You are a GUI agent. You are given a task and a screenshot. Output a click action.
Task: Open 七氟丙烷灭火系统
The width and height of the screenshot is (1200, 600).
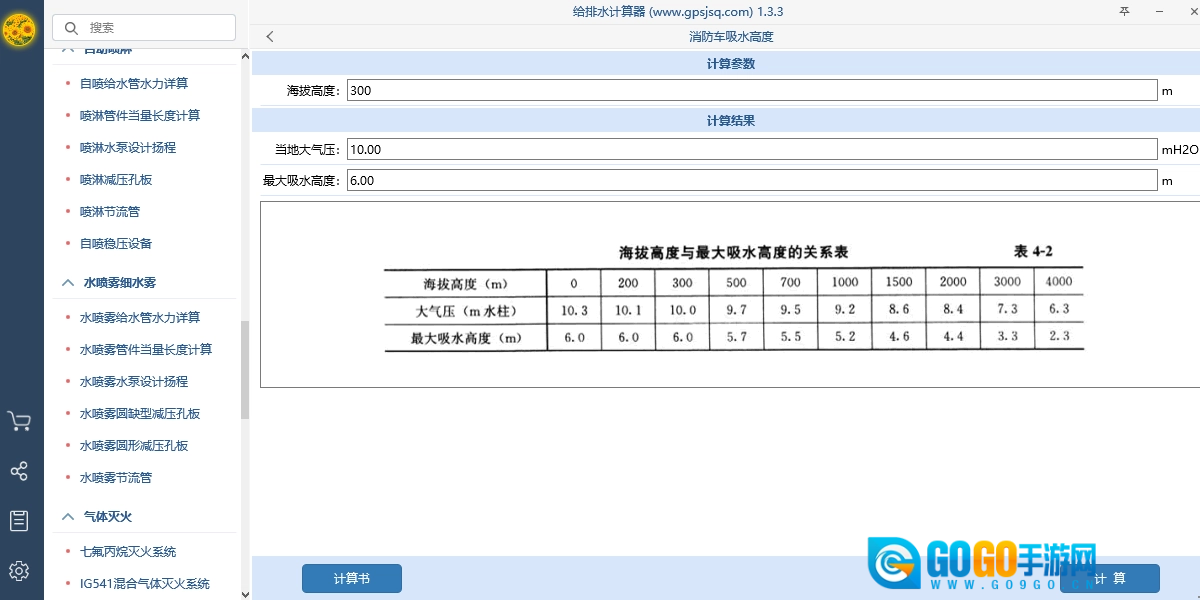(x=128, y=552)
